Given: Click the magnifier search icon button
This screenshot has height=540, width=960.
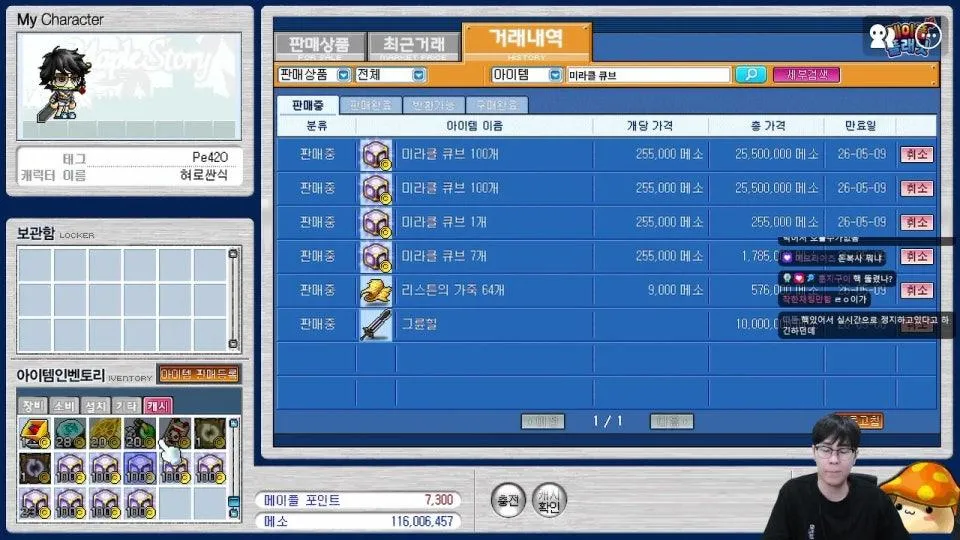Looking at the screenshot, I should tap(750, 75).
